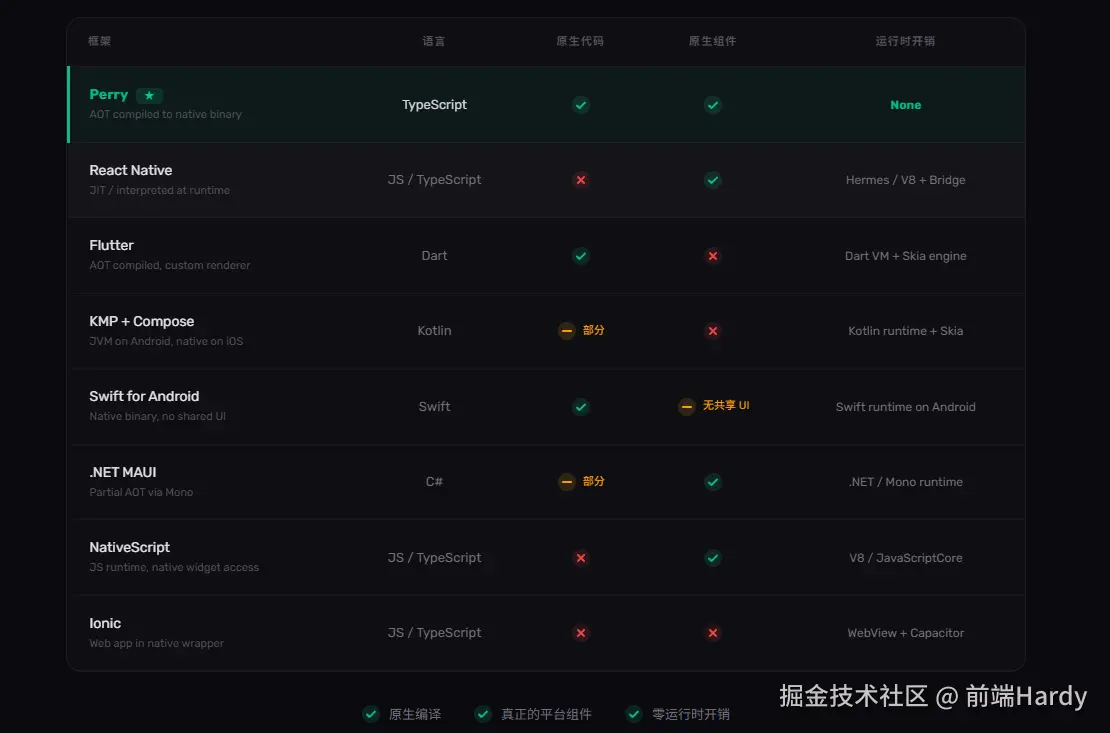Screen dimensions: 1110x733
Task: Click Perry's native code green checkmark
Action: click(x=580, y=105)
